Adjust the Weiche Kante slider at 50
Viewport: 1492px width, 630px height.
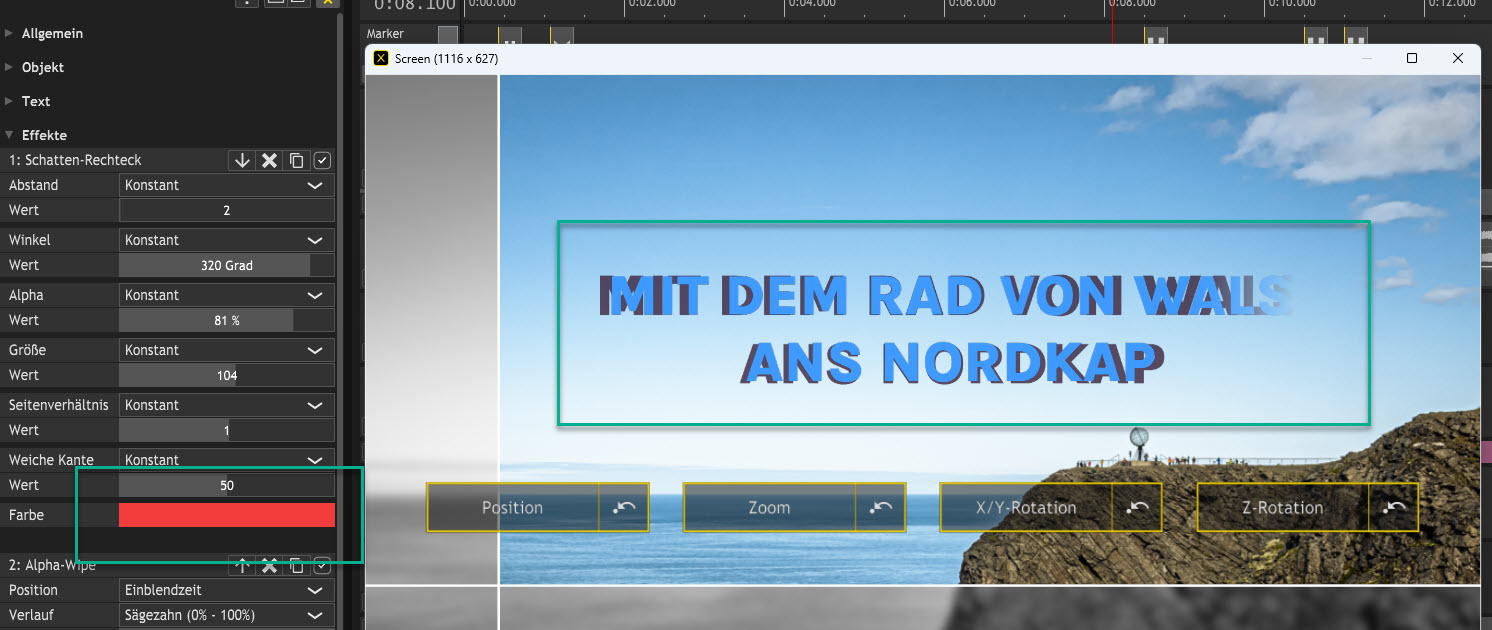(227, 485)
